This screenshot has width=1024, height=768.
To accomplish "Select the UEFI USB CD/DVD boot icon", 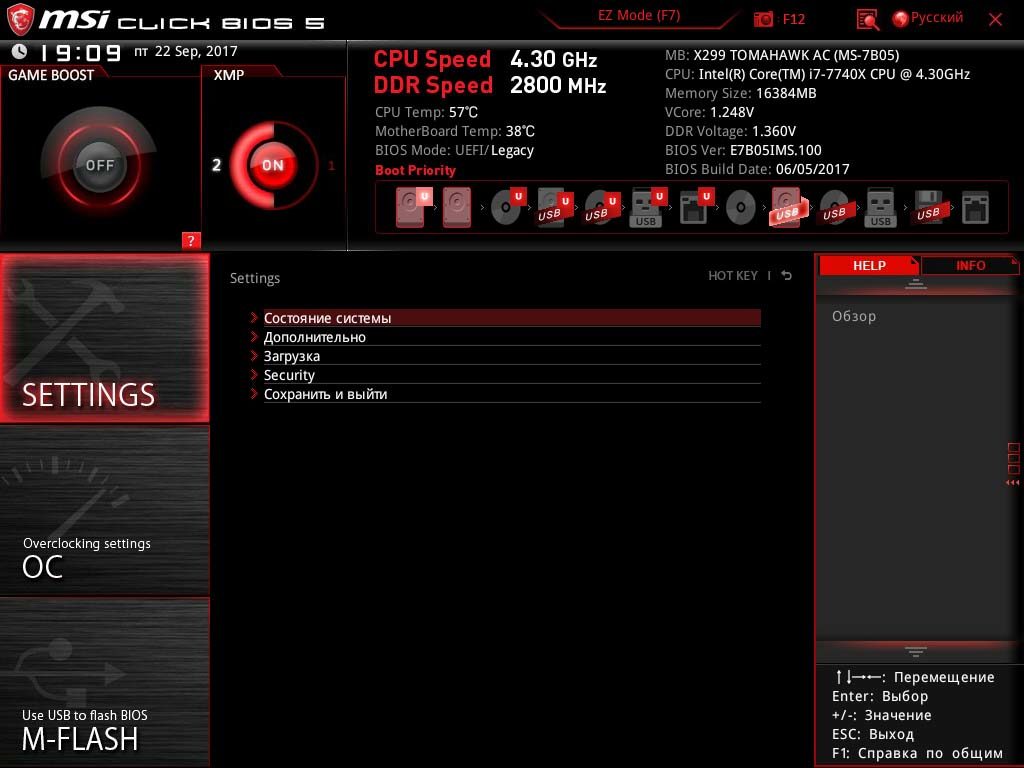I will 600,208.
